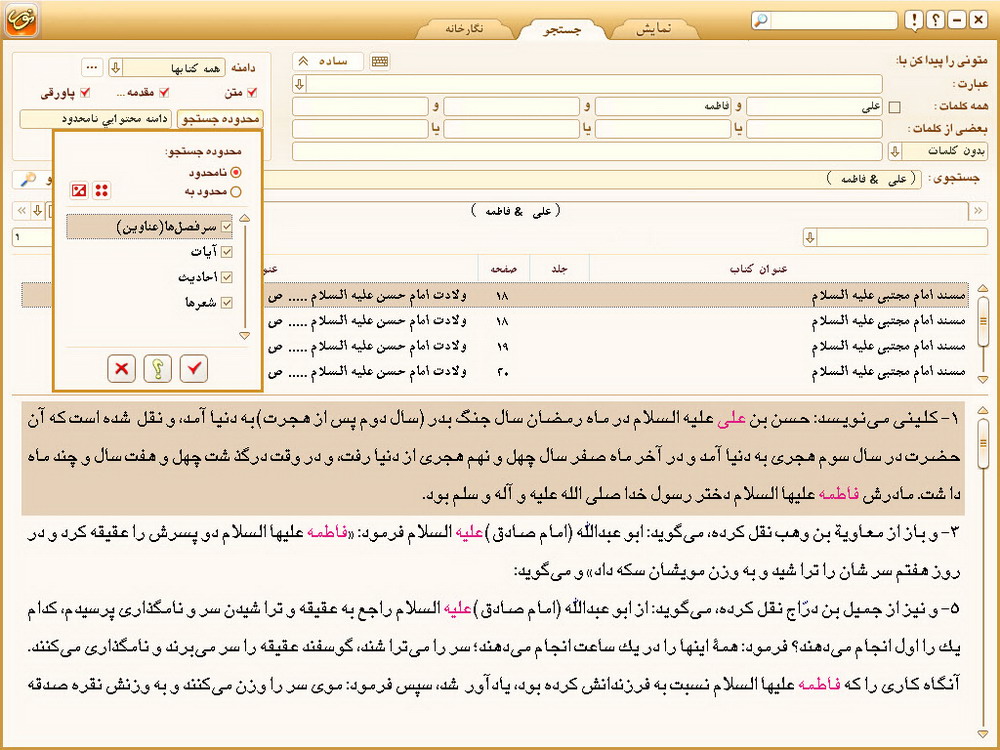Viewport: 1000px width, 750px height.
Task: Click the Noor logo icon
Action: pyautogui.click(x=22, y=20)
